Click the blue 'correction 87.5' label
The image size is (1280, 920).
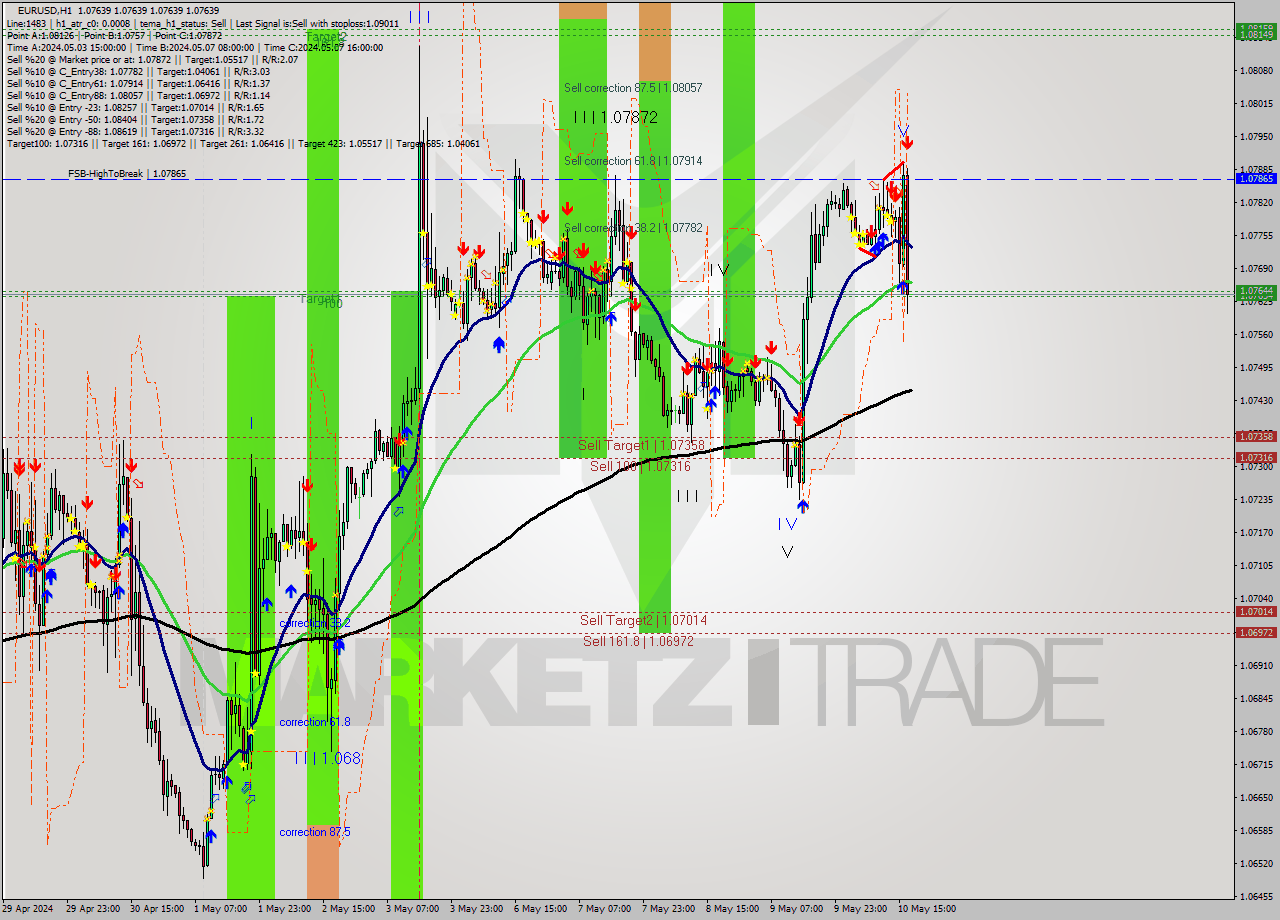pyautogui.click(x=315, y=832)
